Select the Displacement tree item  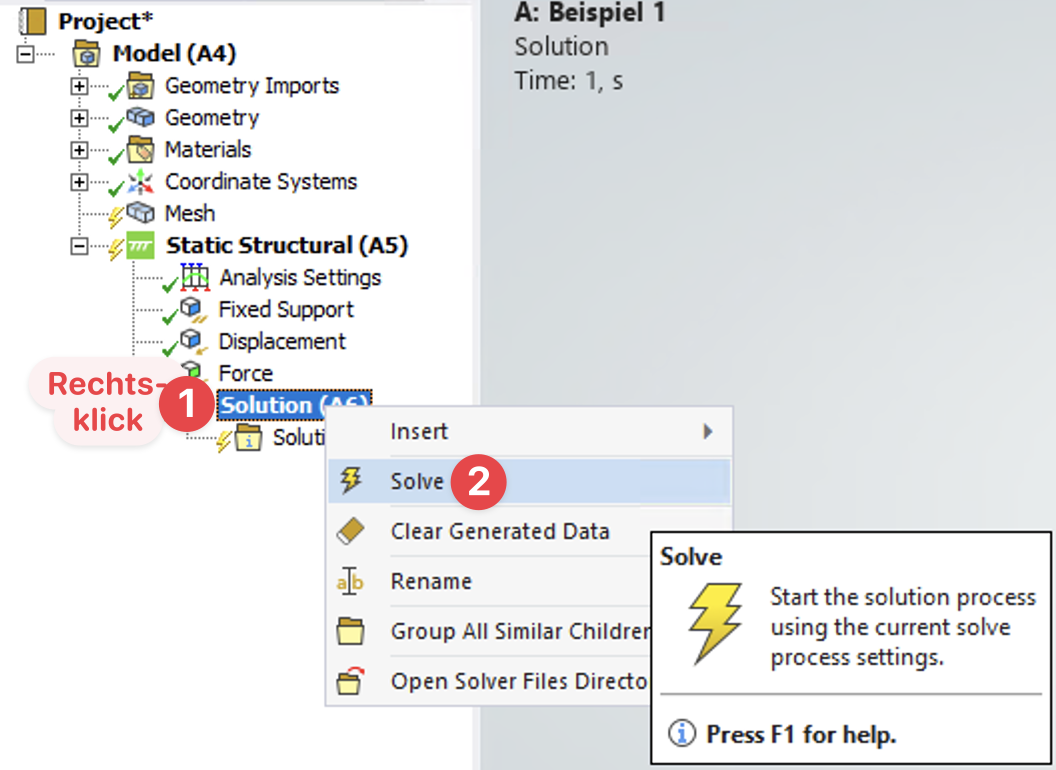click(282, 341)
